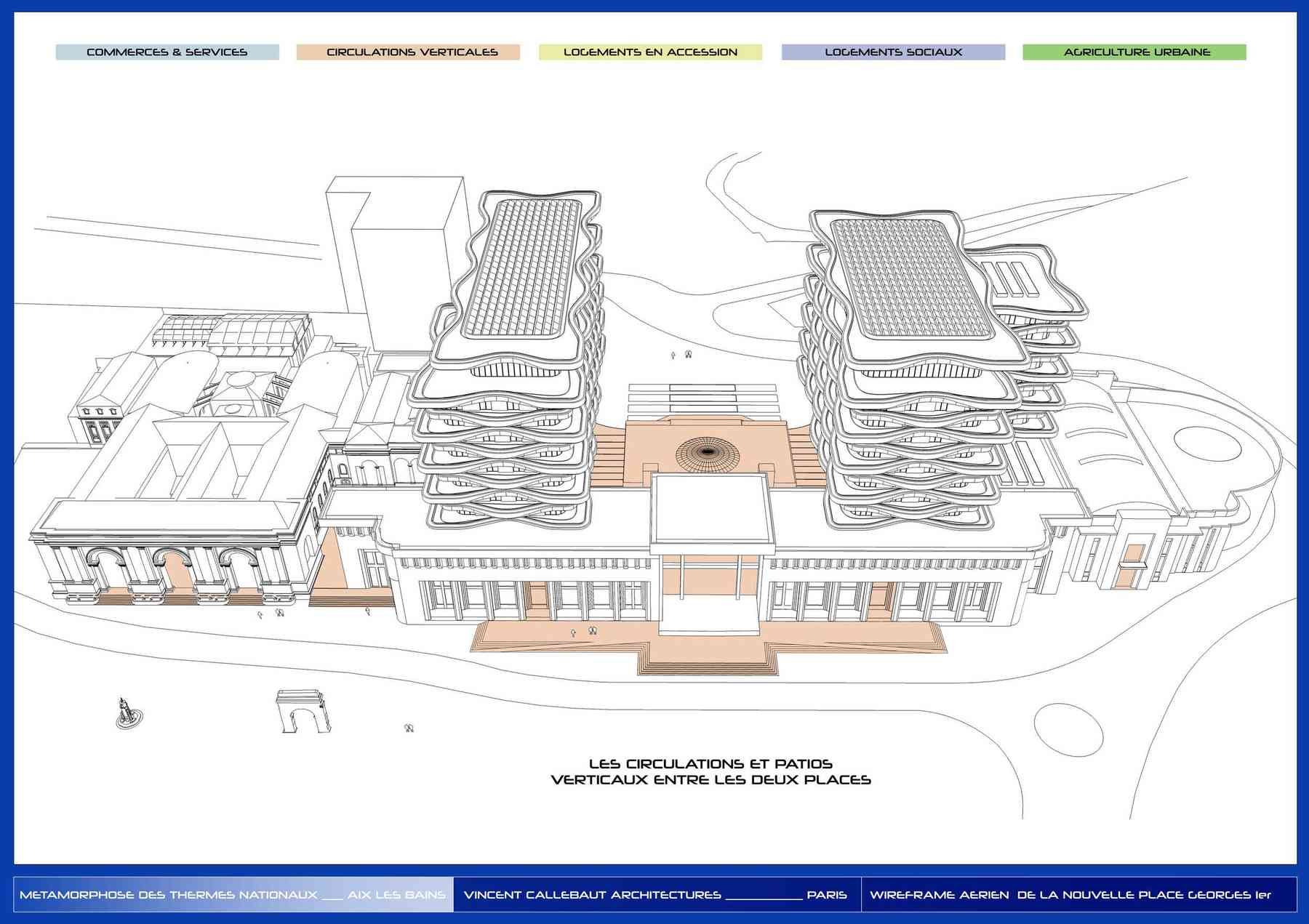Click the Vincent Callebaut Architectures Paris label

(x=654, y=894)
